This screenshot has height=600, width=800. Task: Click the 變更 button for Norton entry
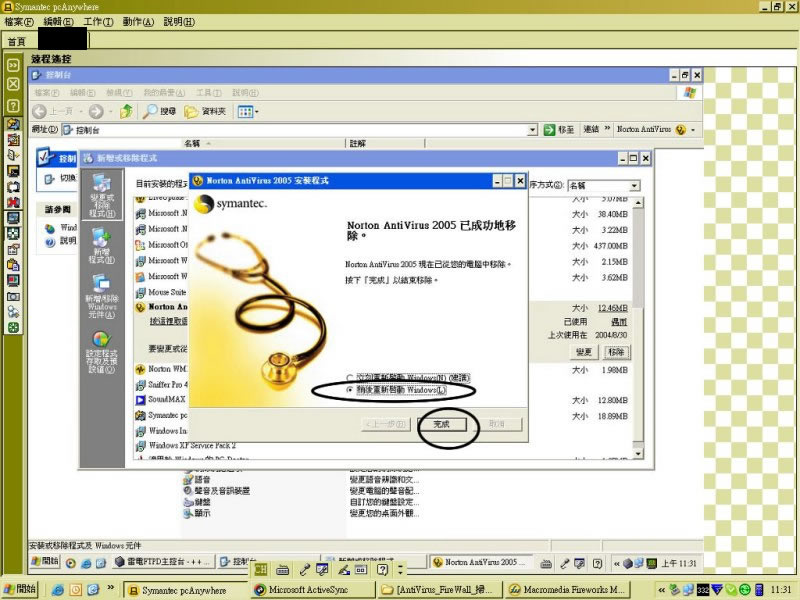pos(584,352)
